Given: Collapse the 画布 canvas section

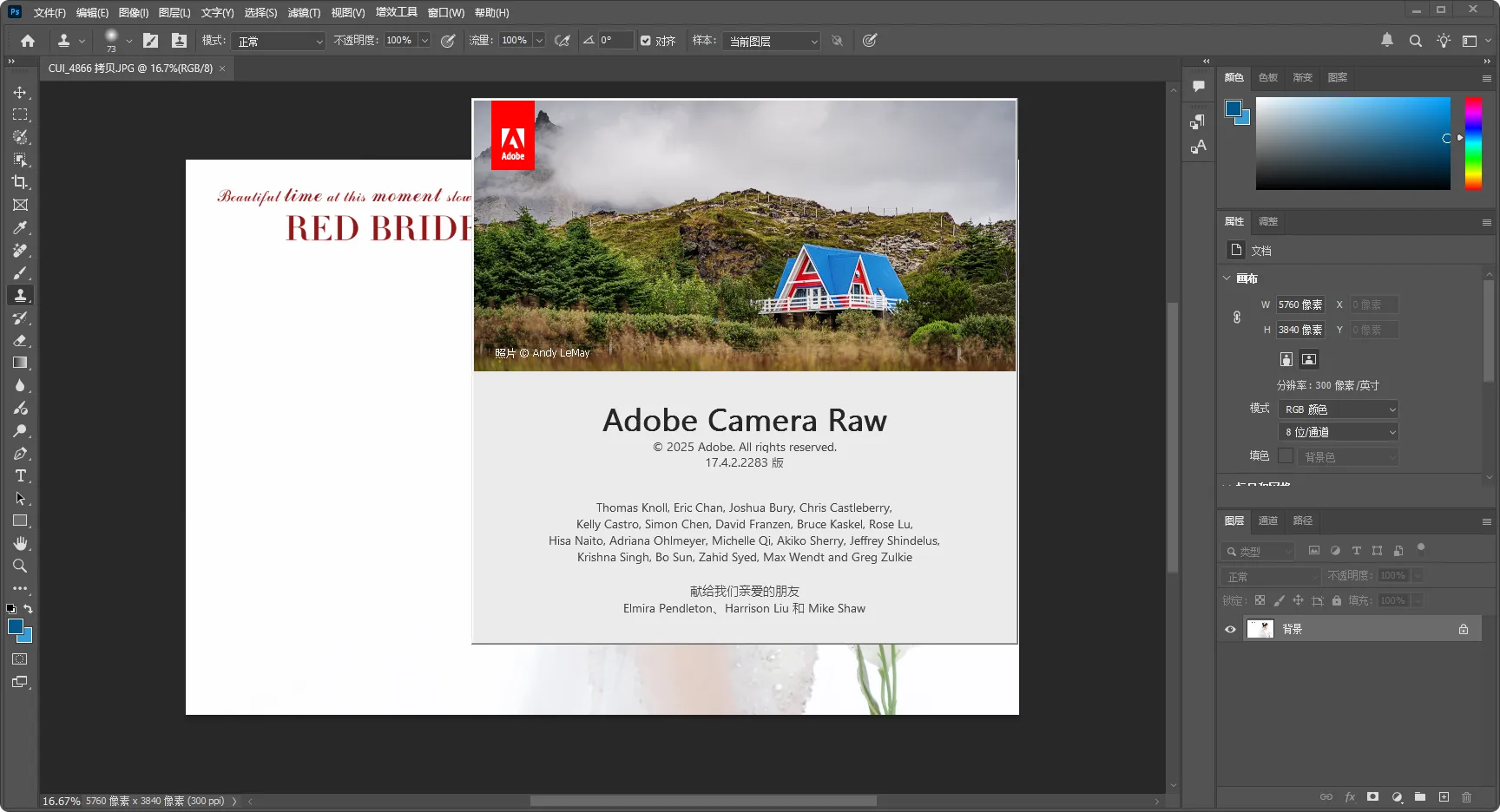Looking at the screenshot, I should pyautogui.click(x=1227, y=278).
